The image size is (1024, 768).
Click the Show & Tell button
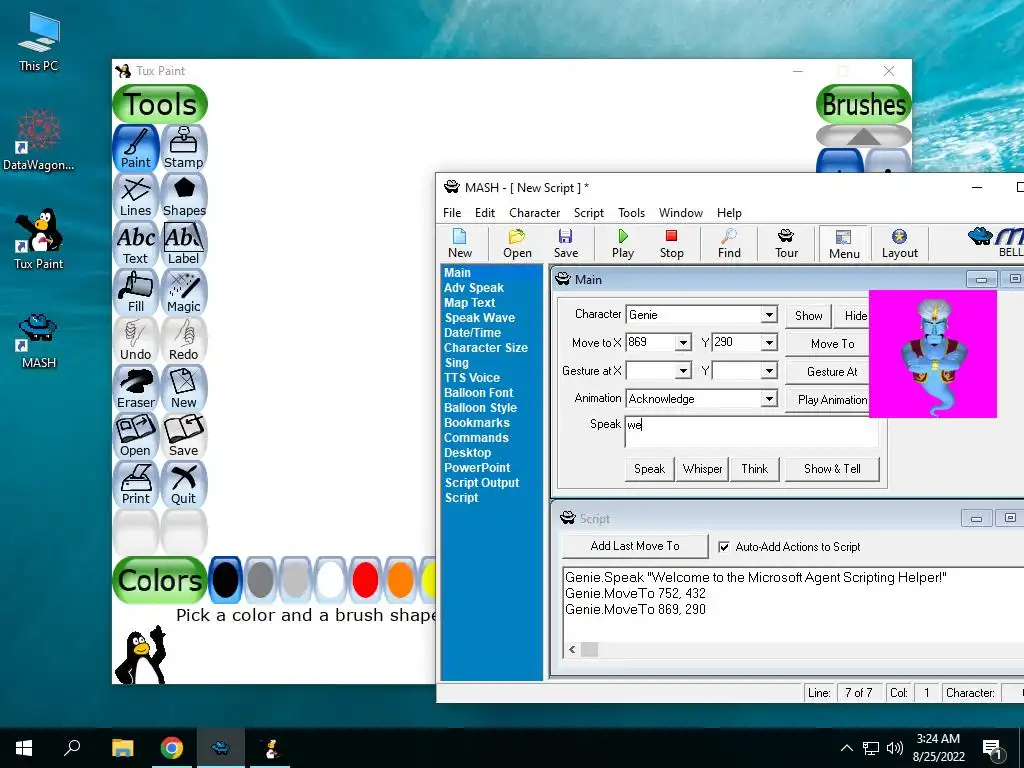832,469
